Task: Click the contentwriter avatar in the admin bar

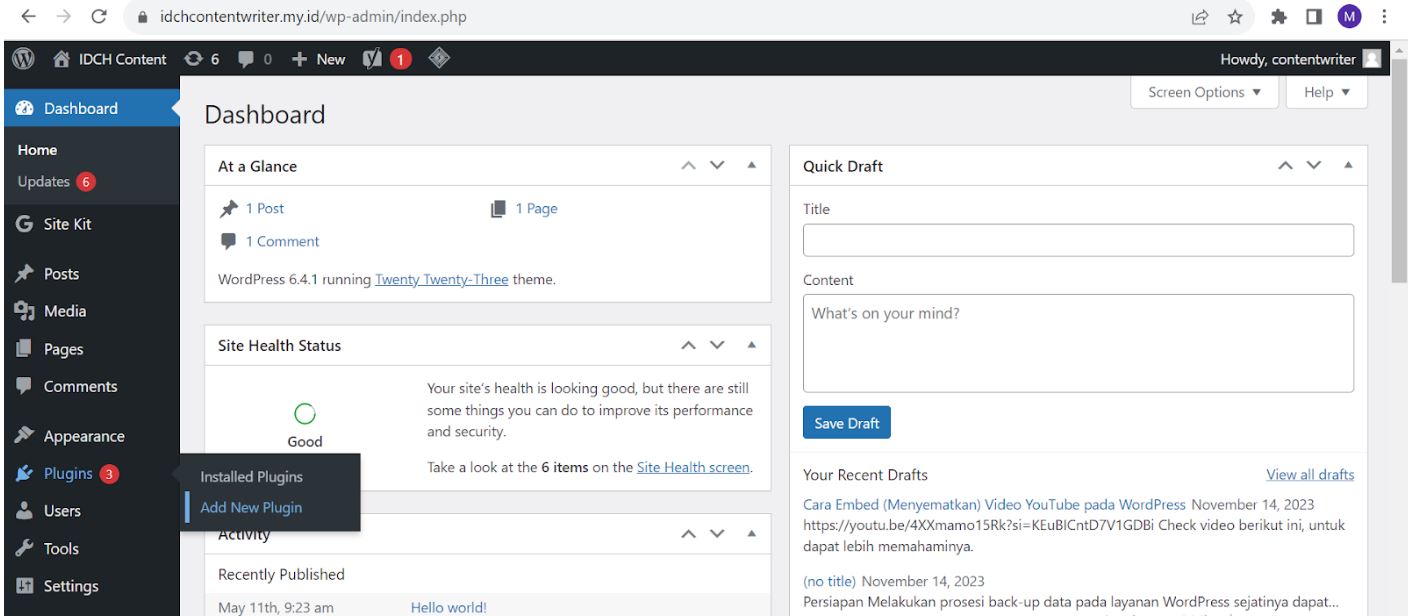Action: pyautogui.click(x=1374, y=59)
